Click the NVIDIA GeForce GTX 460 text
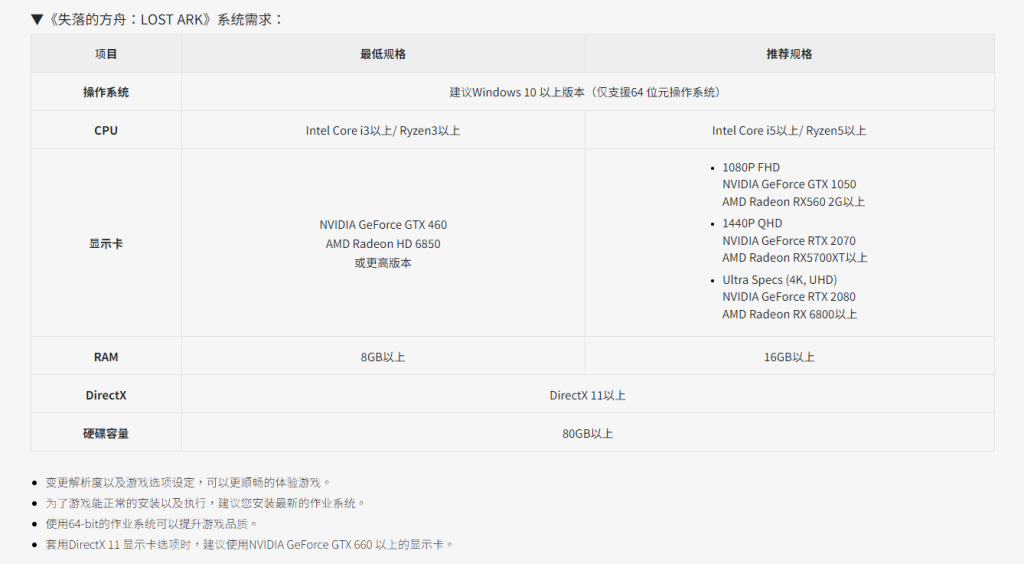The image size is (1024, 564). coord(383,225)
